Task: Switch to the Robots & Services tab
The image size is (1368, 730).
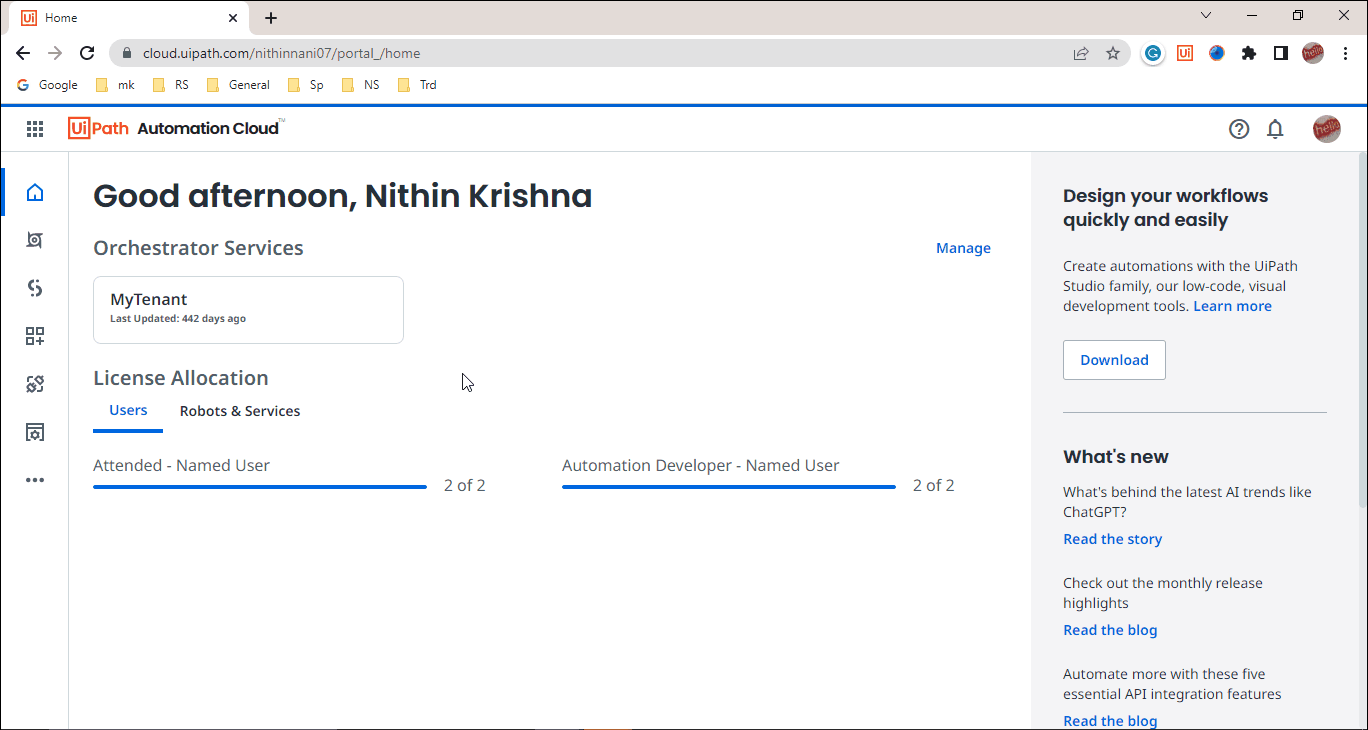Action: (x=240, y=411)
